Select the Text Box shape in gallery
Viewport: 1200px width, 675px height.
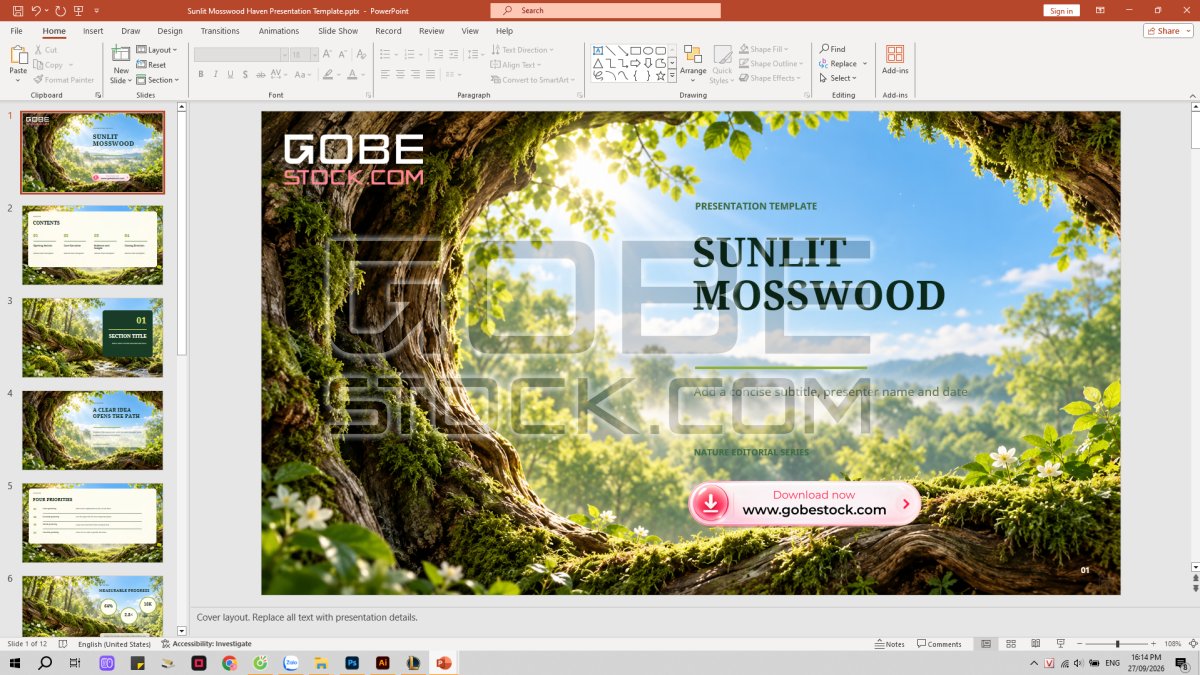pos(597,50)
